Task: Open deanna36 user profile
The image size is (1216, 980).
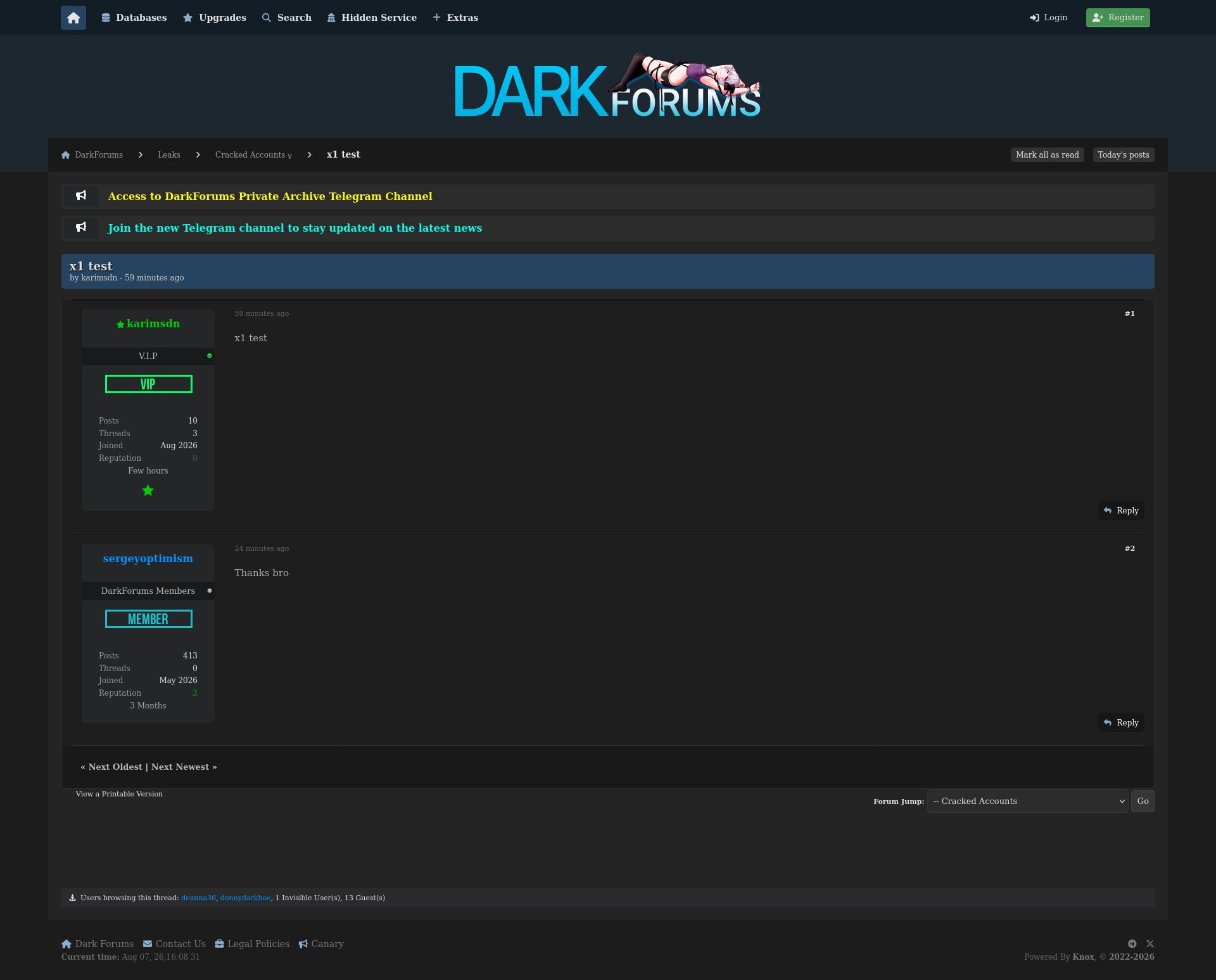Action: point(198,898)
